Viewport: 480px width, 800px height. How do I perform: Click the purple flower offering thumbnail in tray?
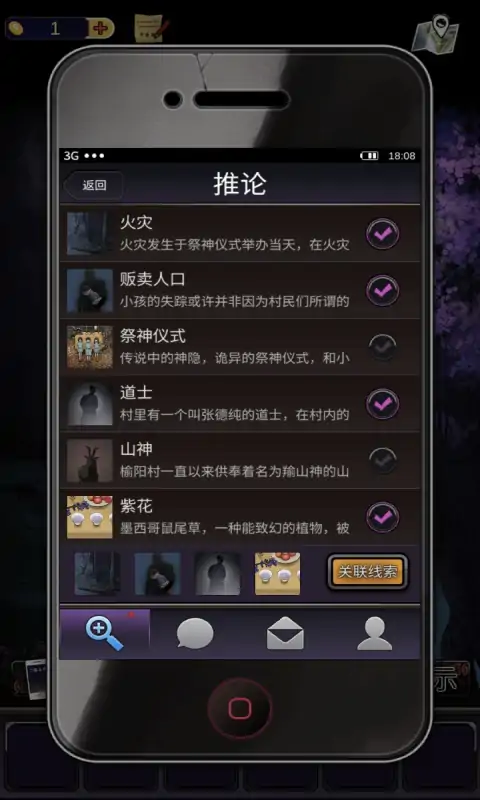[x=277, y=573]
